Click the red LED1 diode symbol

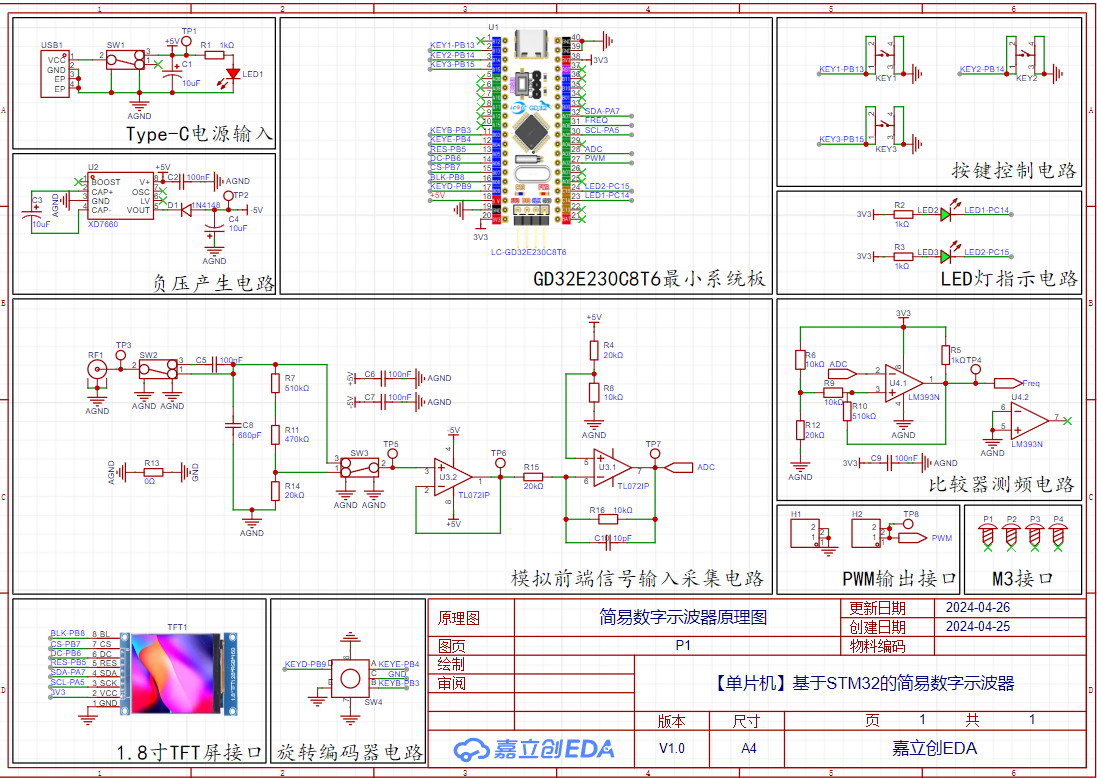[234, 73]
